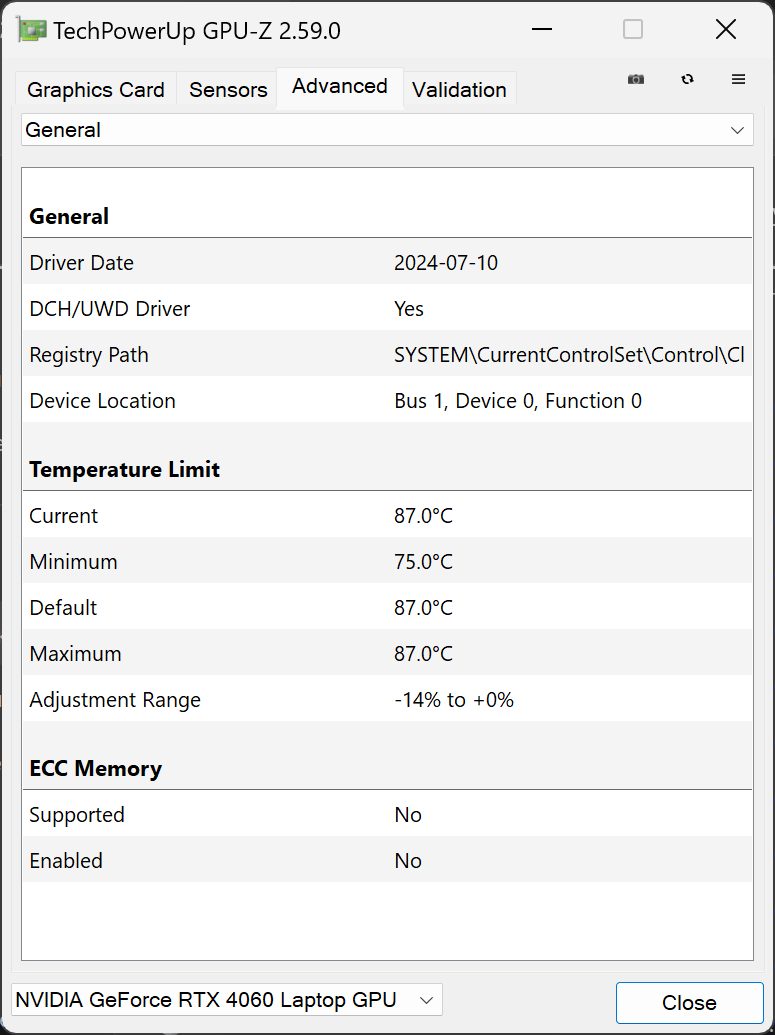Switch to the Sensors tab

(x=227, y=89)
